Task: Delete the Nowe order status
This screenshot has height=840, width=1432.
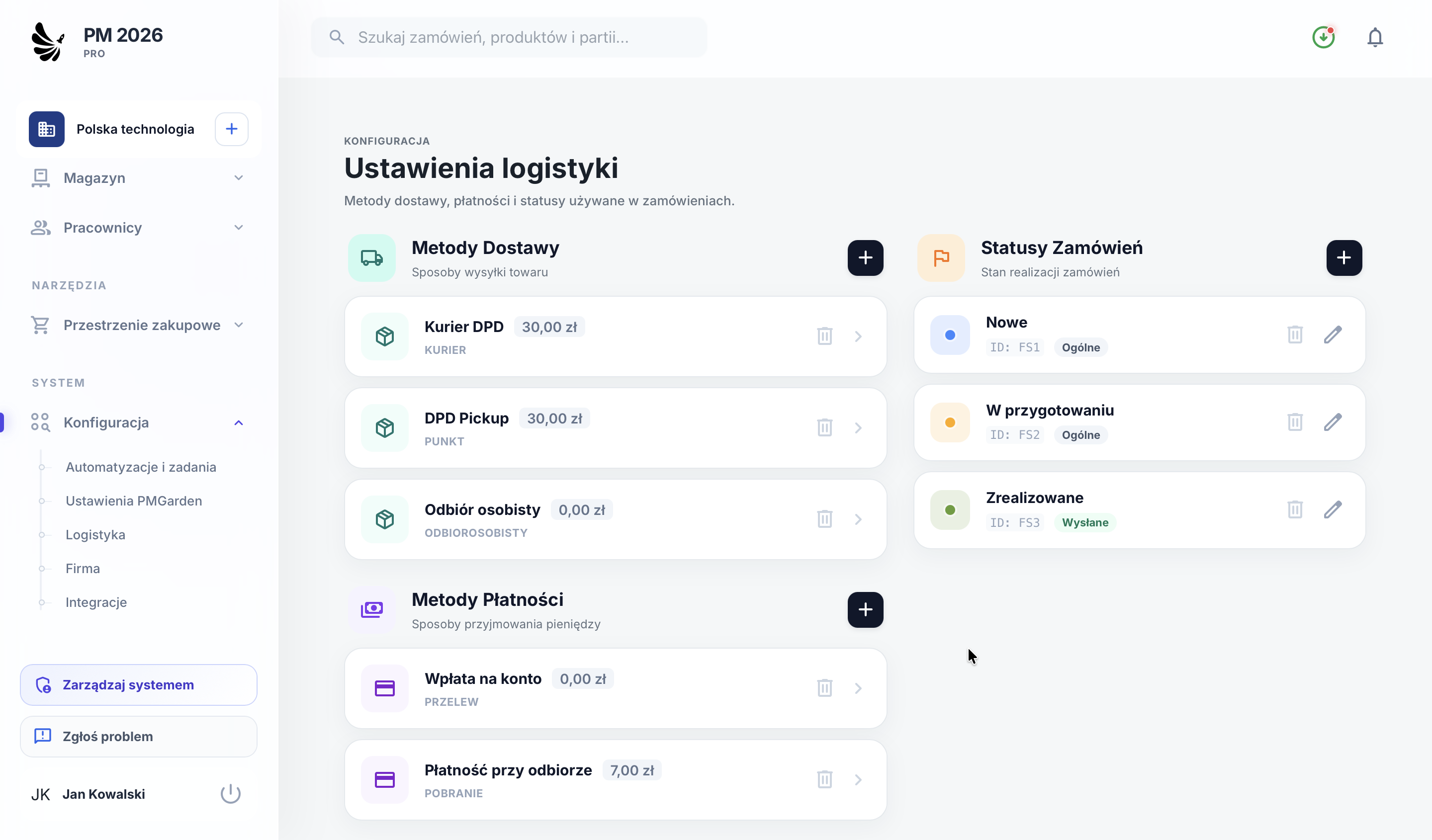Action: 1294,335
